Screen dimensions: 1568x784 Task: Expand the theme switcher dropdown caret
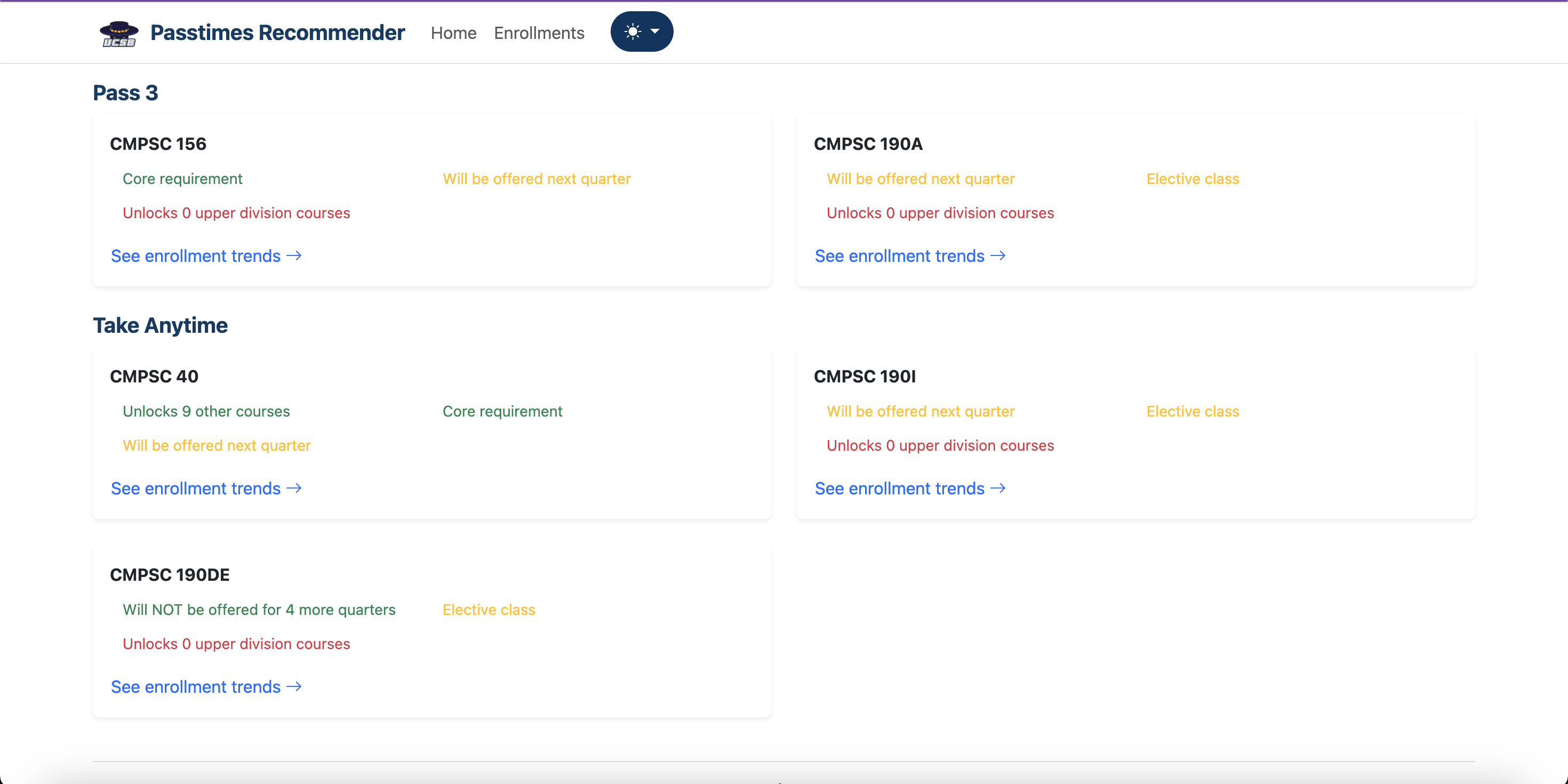point(655,31)
